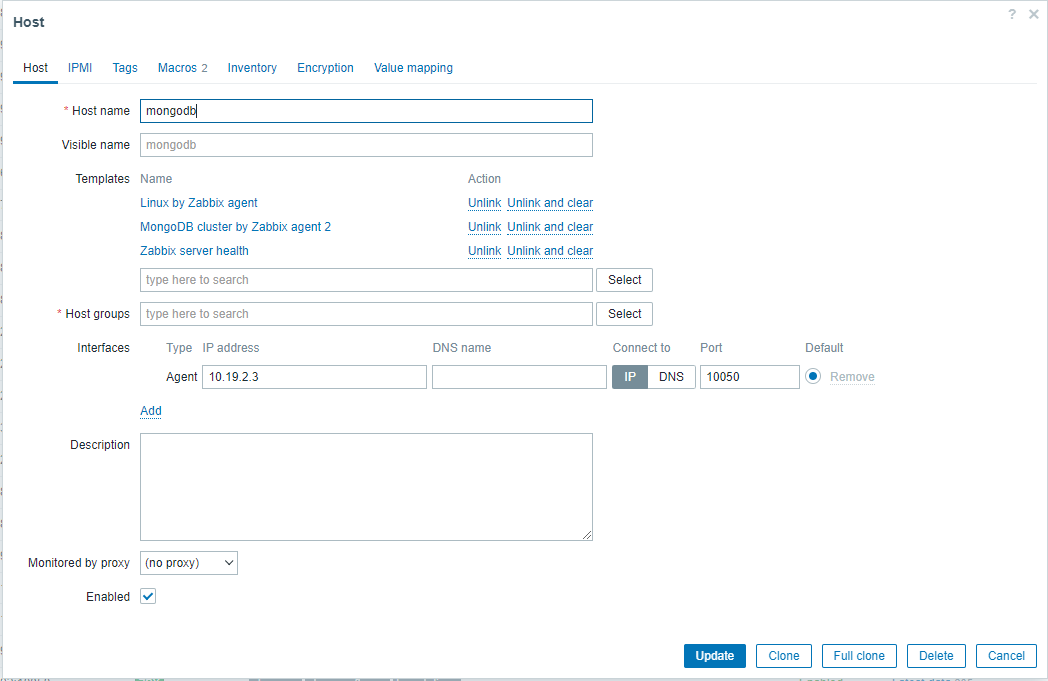Click the Host groups search field
Screen dimensions: 1048x681
[x=366, y=314]
